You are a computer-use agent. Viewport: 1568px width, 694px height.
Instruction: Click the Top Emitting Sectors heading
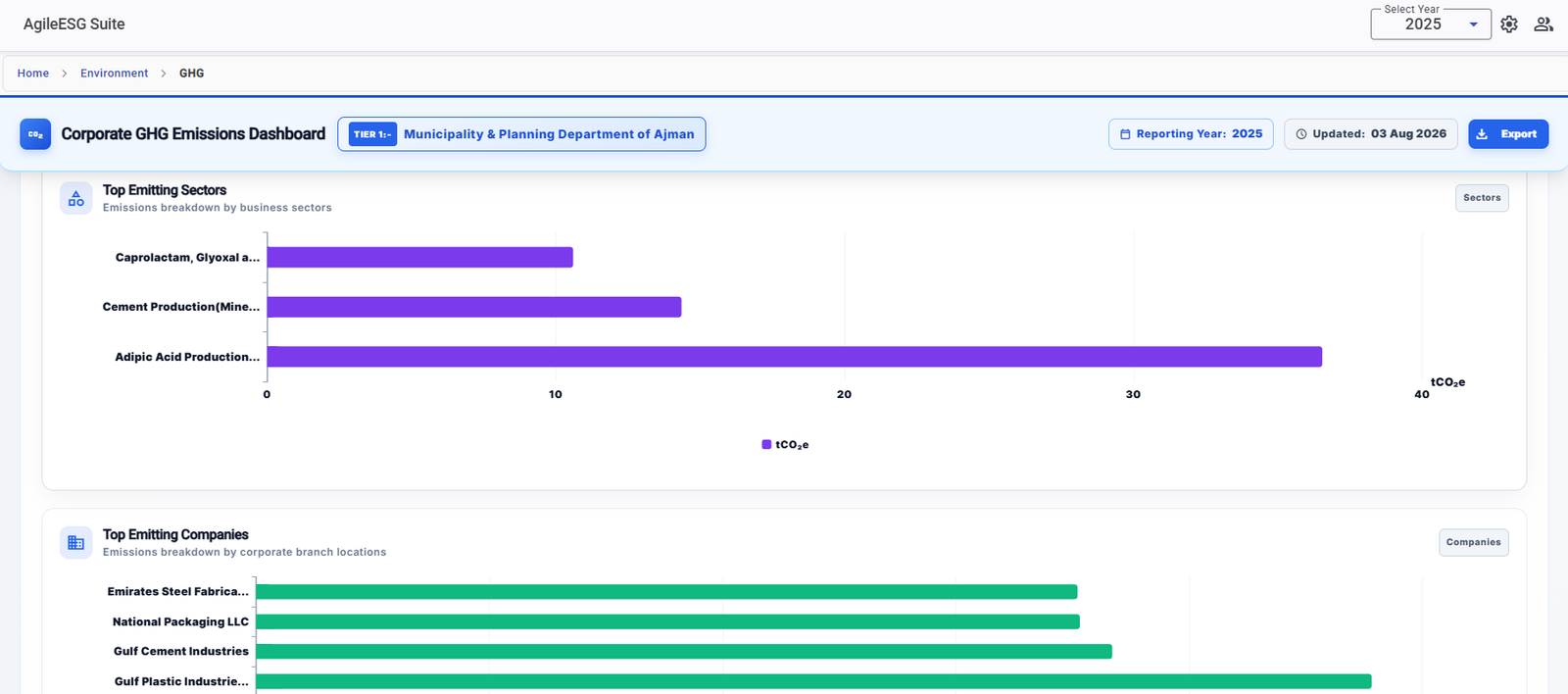click(165, 190)
